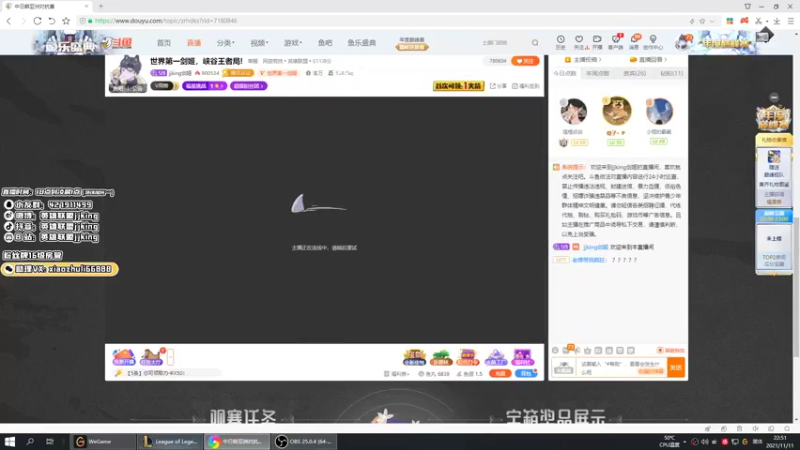
Task: Click the browser back arrow
Action: pyautogui.click(x=9, y=21)
